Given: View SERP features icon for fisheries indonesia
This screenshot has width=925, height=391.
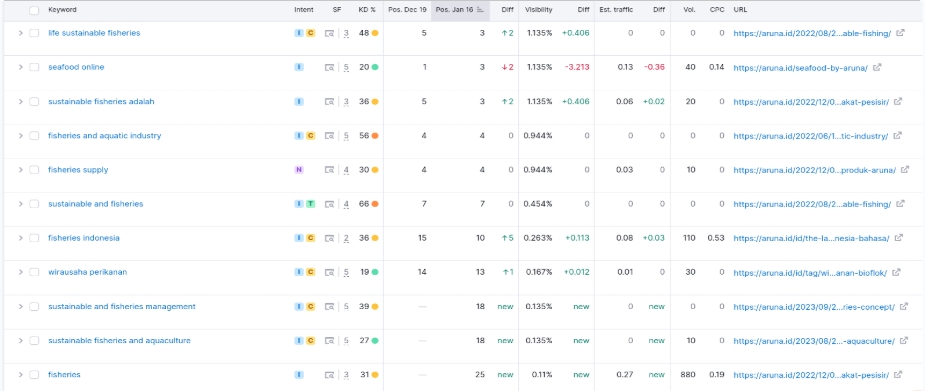Looking at the screenshot, I should 330,239.
